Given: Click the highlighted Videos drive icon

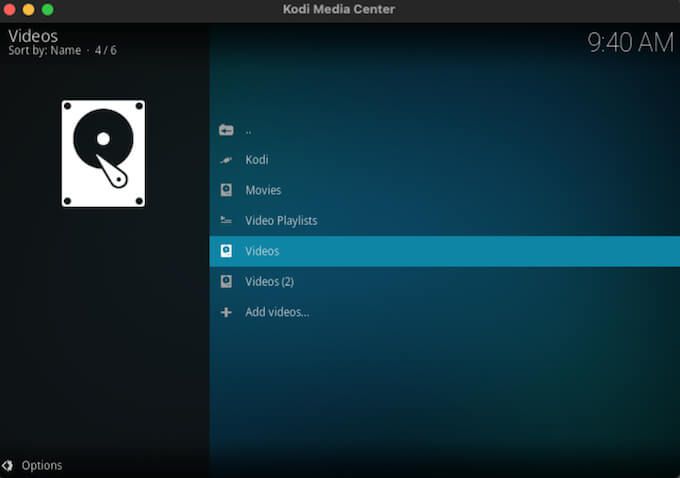Looking at the screenshot, I should (226, 251).
